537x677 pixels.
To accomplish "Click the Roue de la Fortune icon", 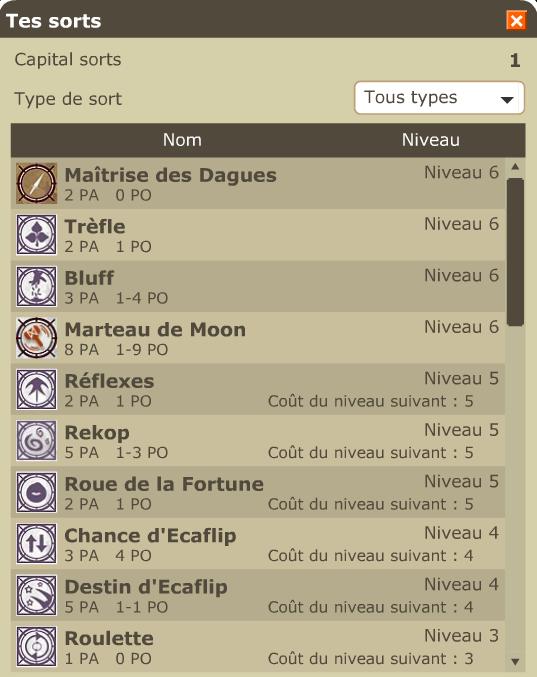I will tap(36, 492).
